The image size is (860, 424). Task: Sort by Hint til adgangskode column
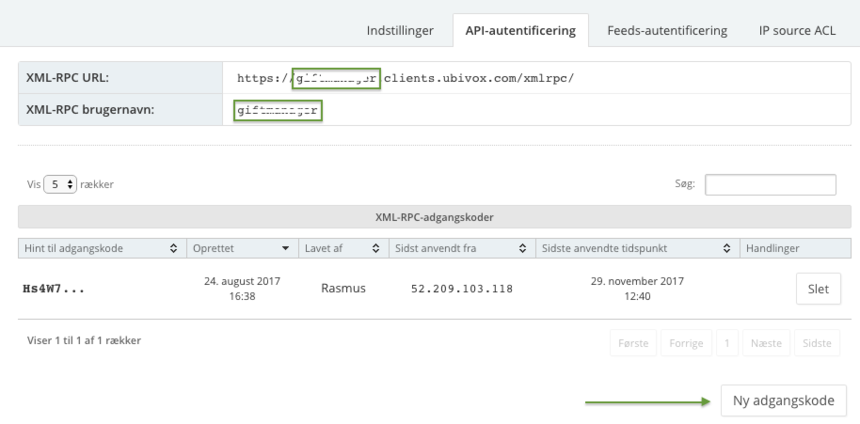click(x=100, y=247)
